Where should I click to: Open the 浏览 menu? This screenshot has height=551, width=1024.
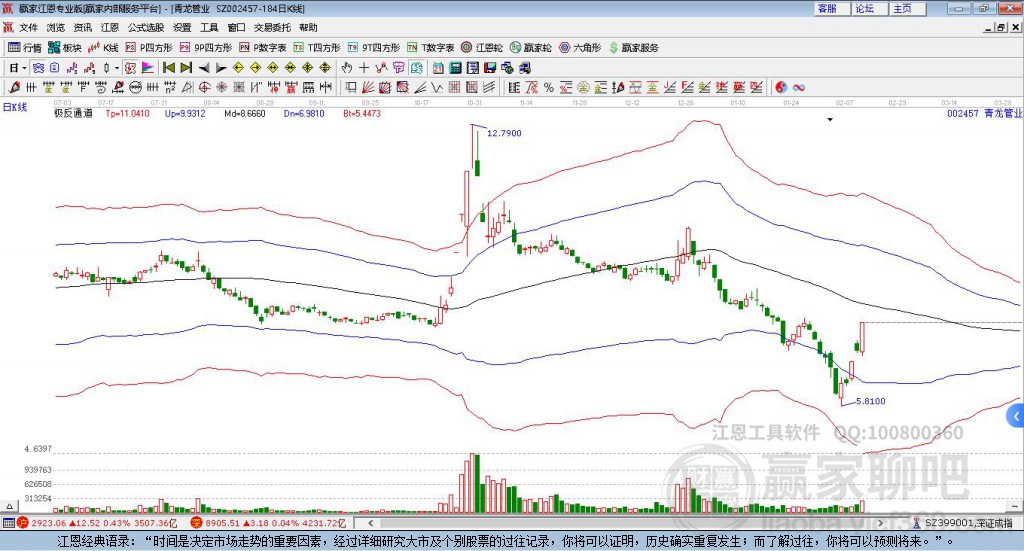point(56,27)
